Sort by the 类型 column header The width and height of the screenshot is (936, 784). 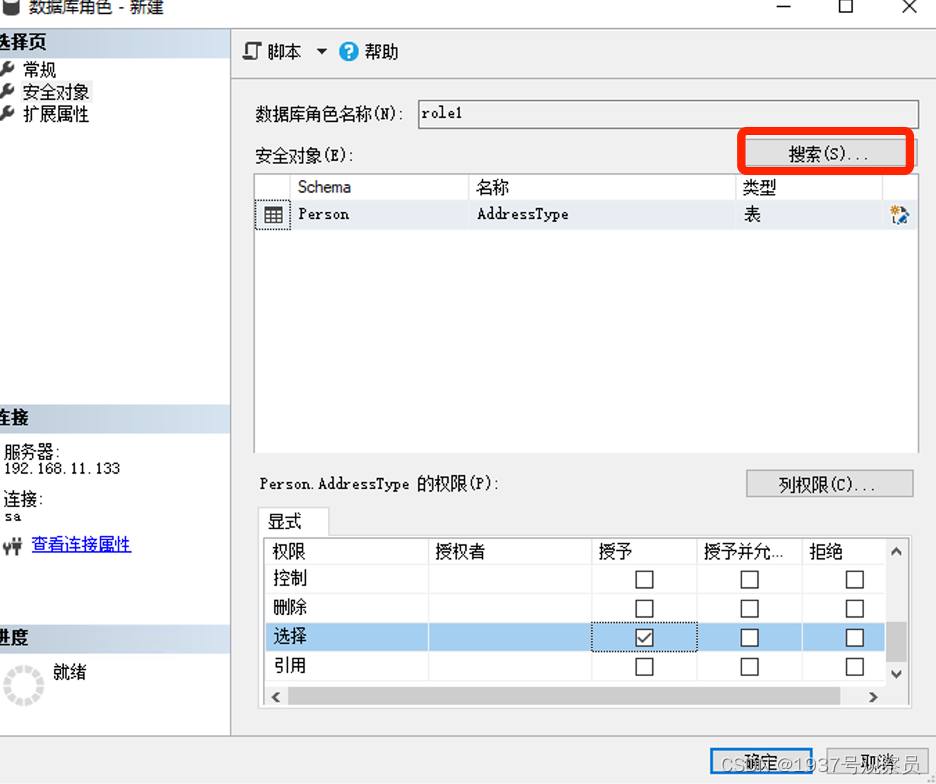click(809, 187)
